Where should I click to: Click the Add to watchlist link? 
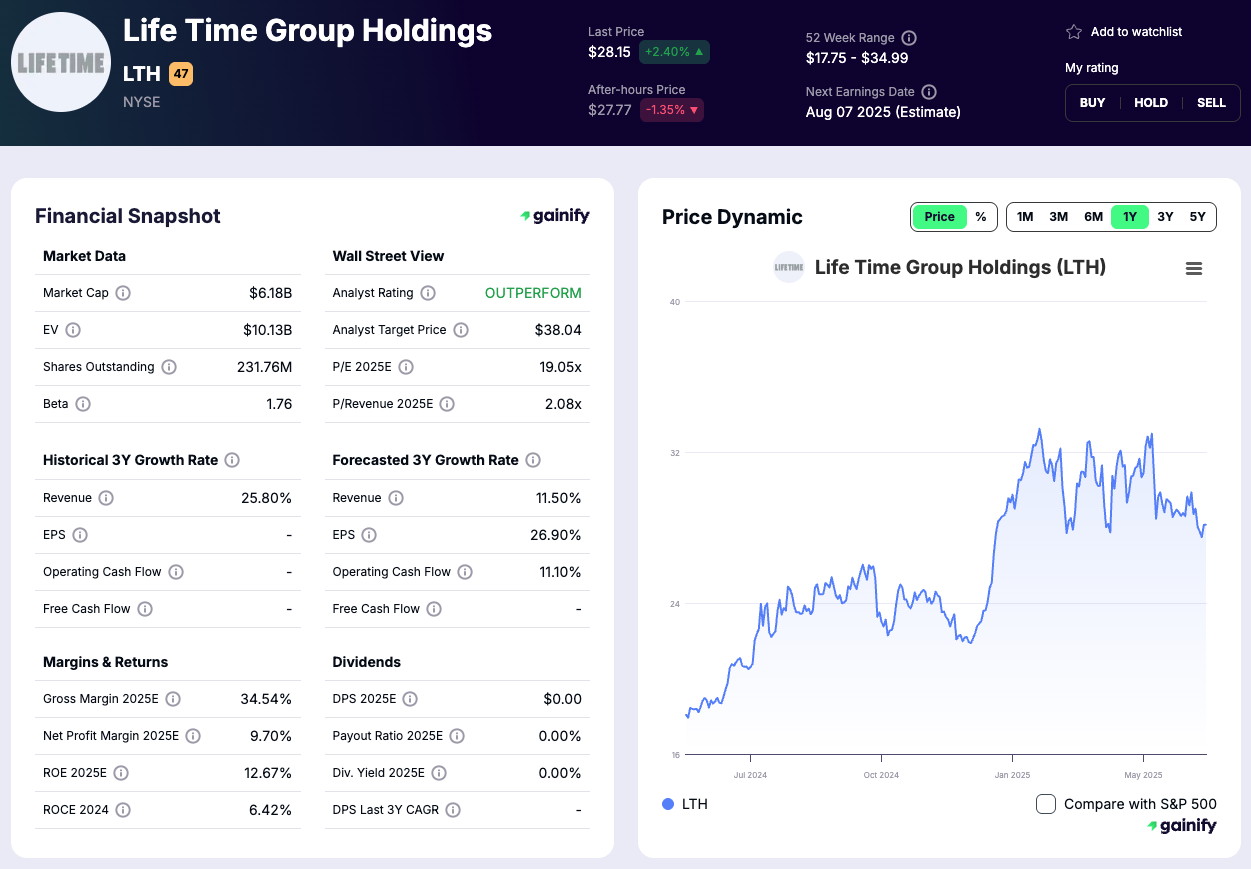coord(1136,32)
